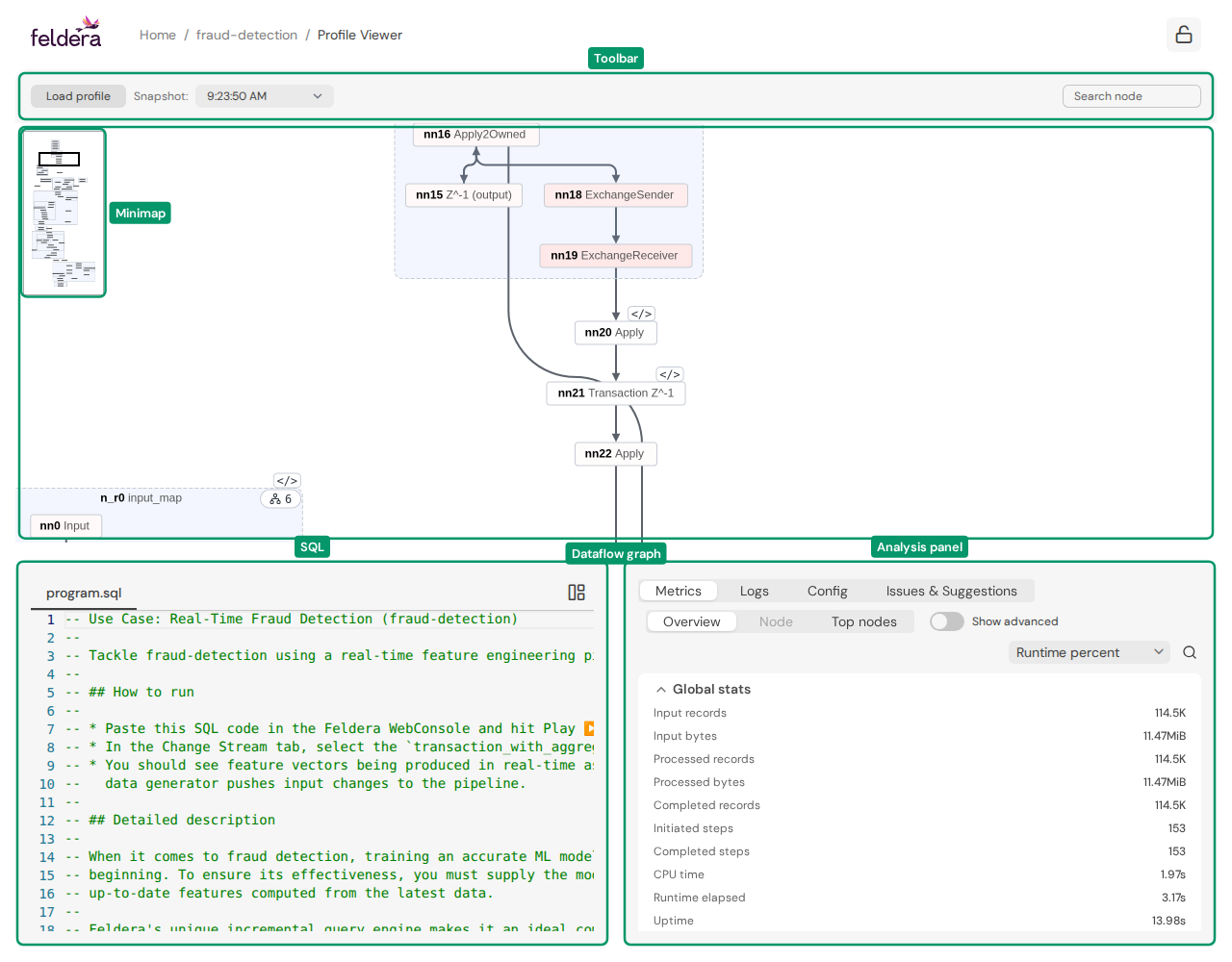Select the Node sub-tab
The height and width of the screenshot is (962, 1232).
click(776, 621)
